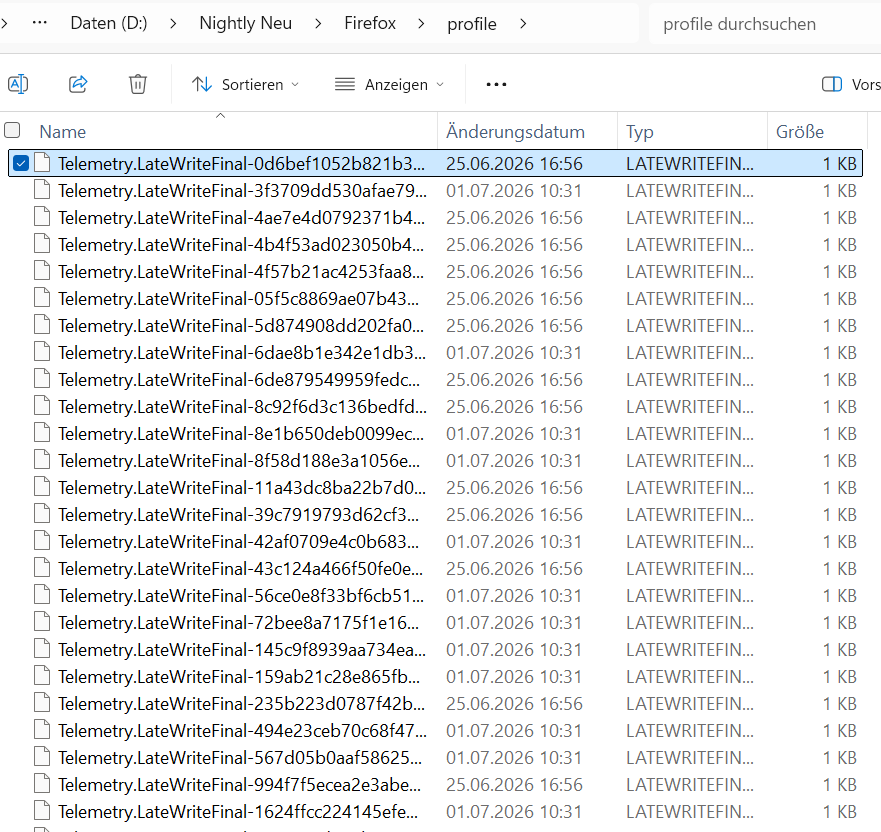Click the profile breadcrumb folder
Viewport: 881px width, 832px height.
(472, 24)
